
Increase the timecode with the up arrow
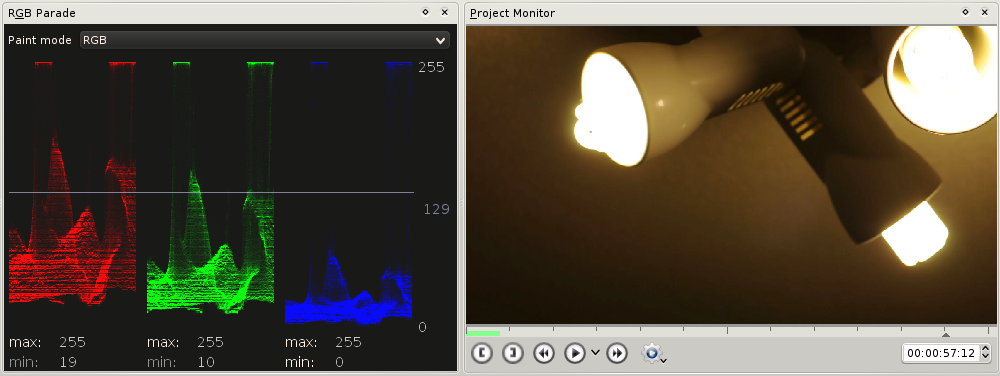[985, 349]
